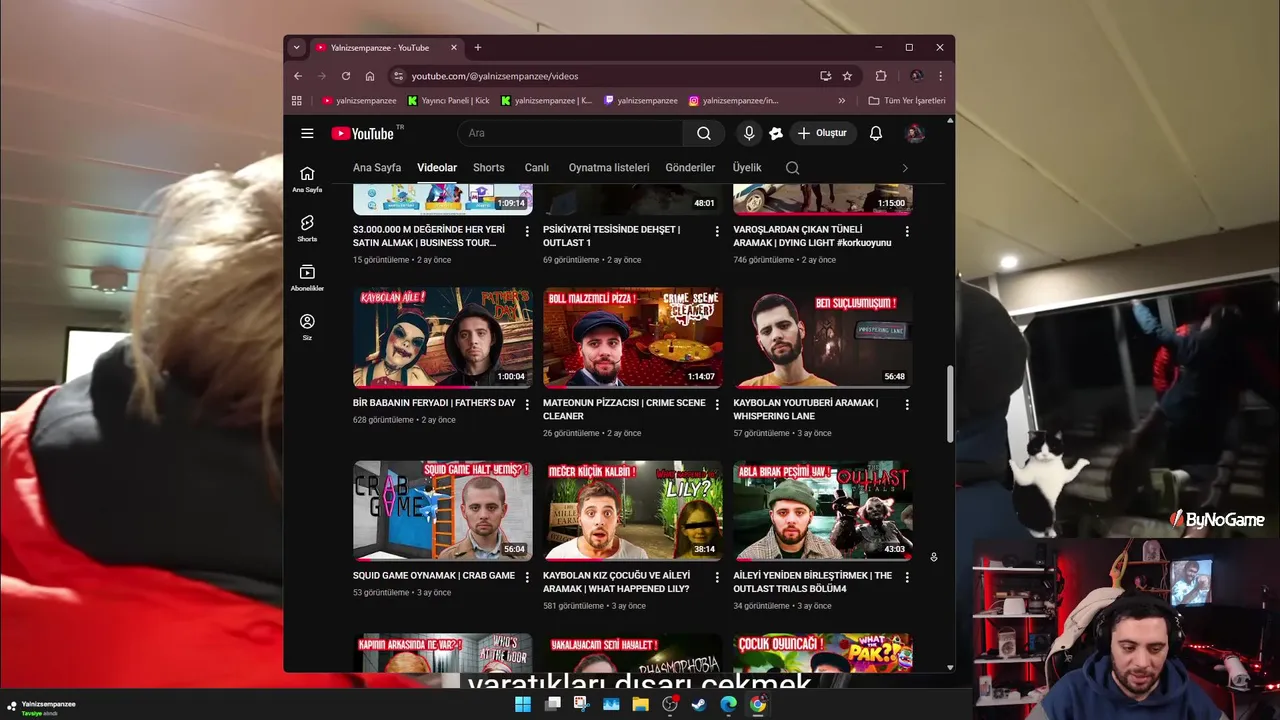The height and width of the screenshot is (720, 1280).
Task: Open options menu for OUTLAST 1 video
Action: [717, 231]
